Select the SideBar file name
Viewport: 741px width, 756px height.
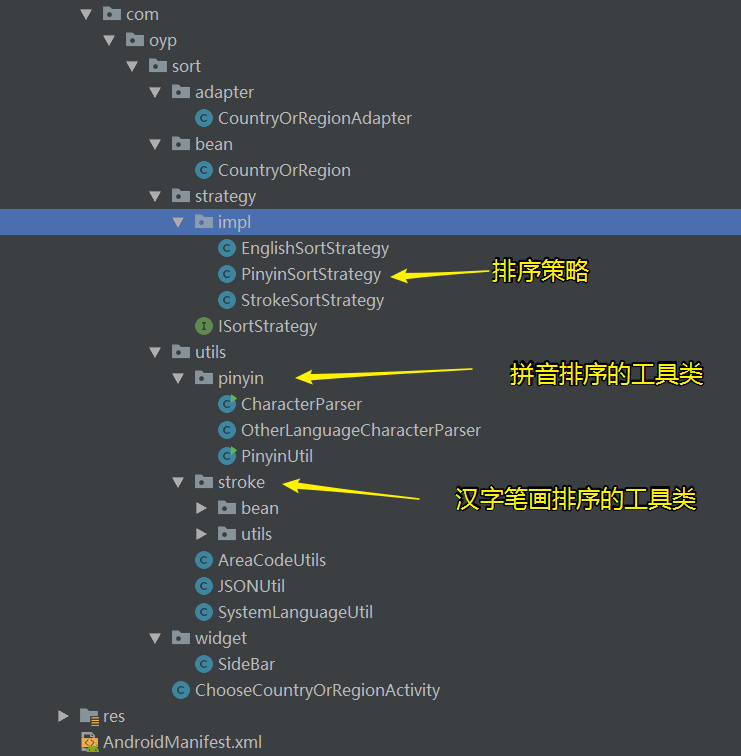point(246,665)
